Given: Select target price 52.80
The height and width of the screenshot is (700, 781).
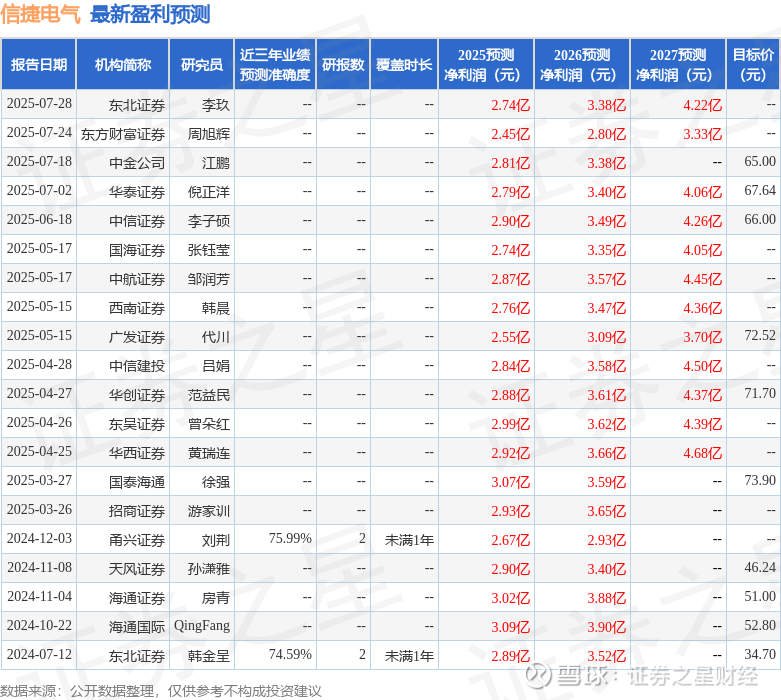Looking at the screenshot, I should [x=760, y=625].
